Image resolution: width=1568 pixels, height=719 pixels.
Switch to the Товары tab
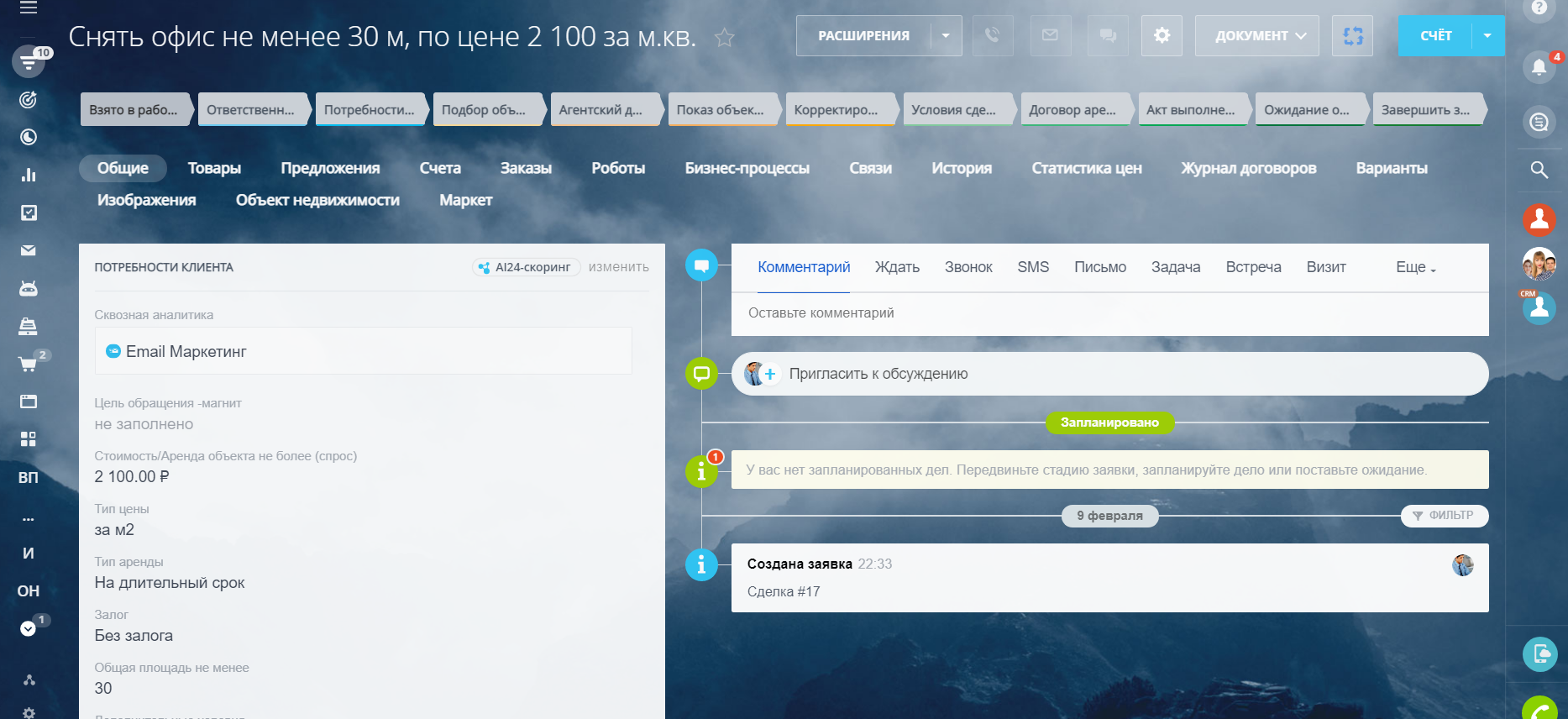point(214,168)
